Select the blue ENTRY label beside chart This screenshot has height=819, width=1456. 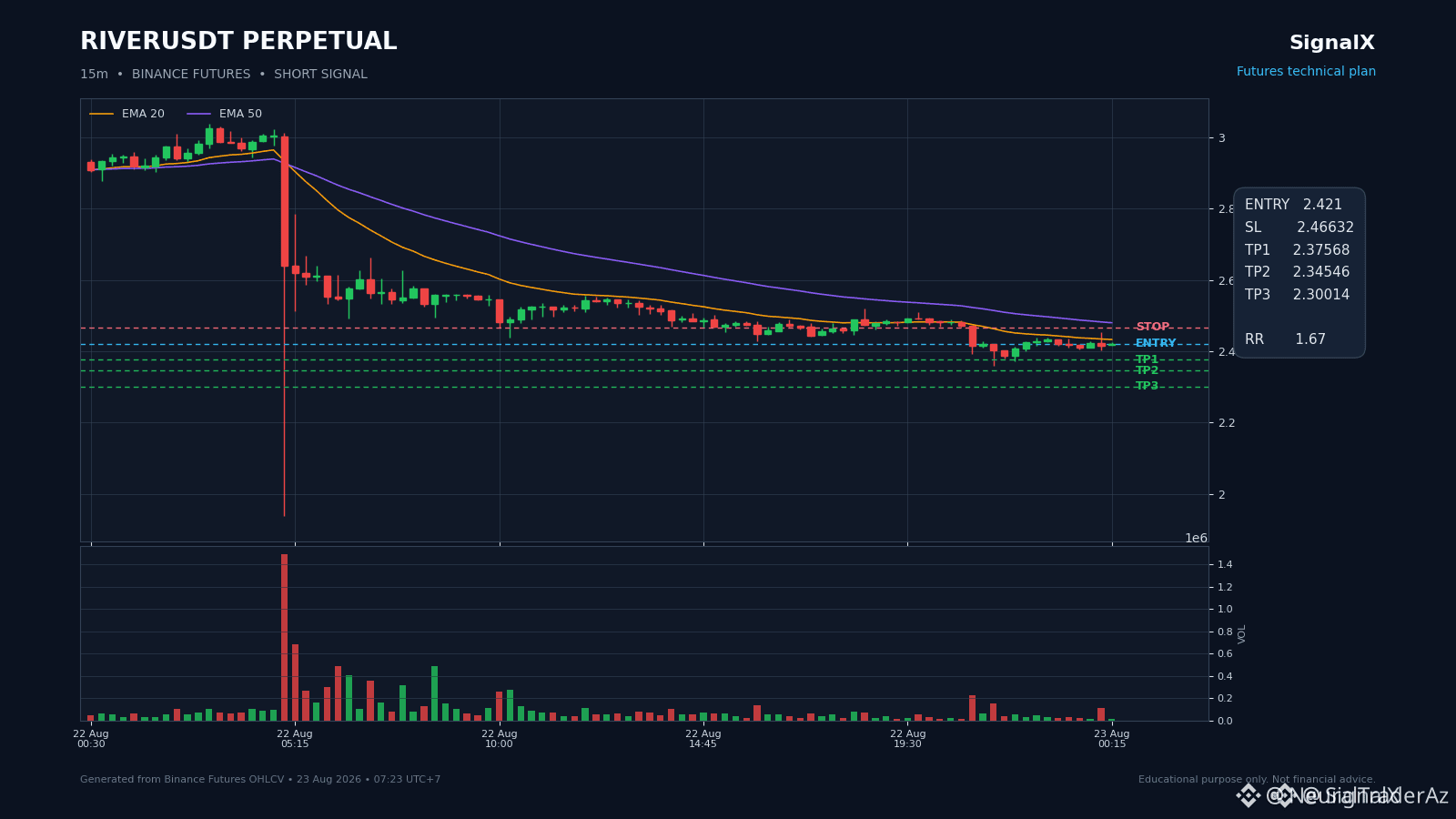(1156, 343)
